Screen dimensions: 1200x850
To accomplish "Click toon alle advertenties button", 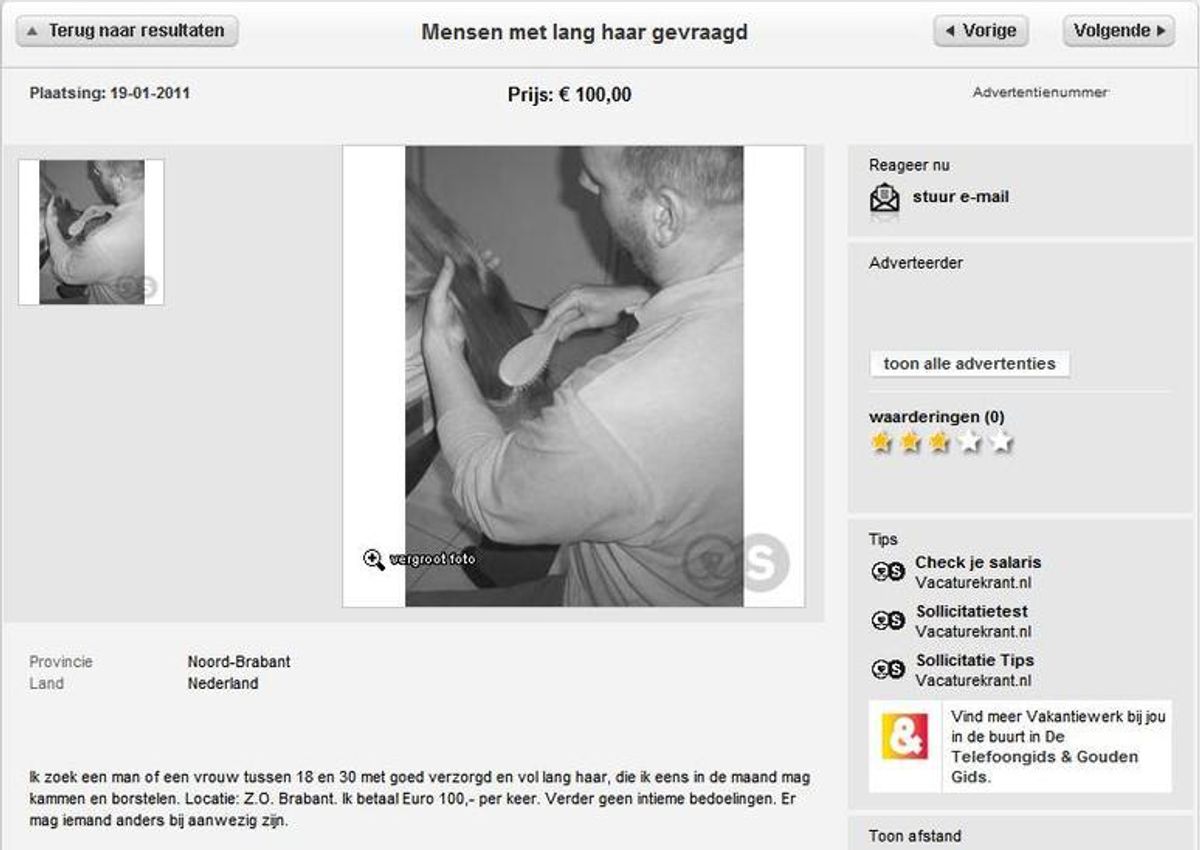I will tap(970, 364).
